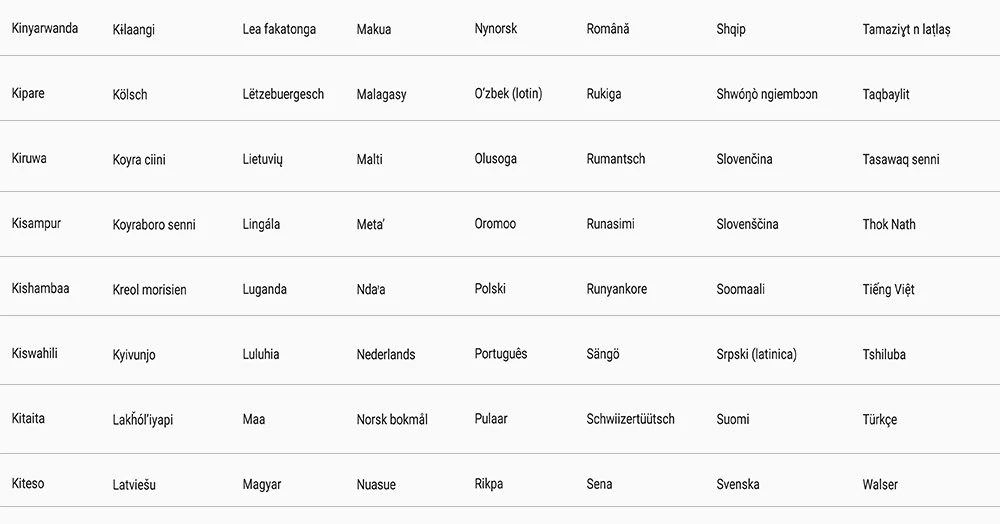Viewport: 1000px width, 524px height.
Task: Select Nederlands from the list
Action: (x=386, y=354)
